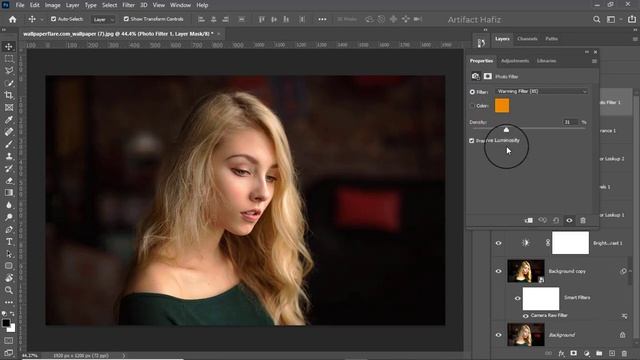Select the Hand tool

point(9,278)
